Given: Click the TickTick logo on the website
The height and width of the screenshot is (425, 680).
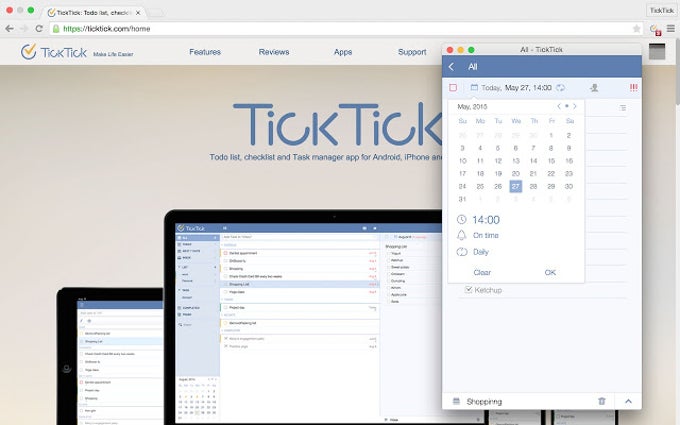Looking at the screenshot, I should (54, 52).
